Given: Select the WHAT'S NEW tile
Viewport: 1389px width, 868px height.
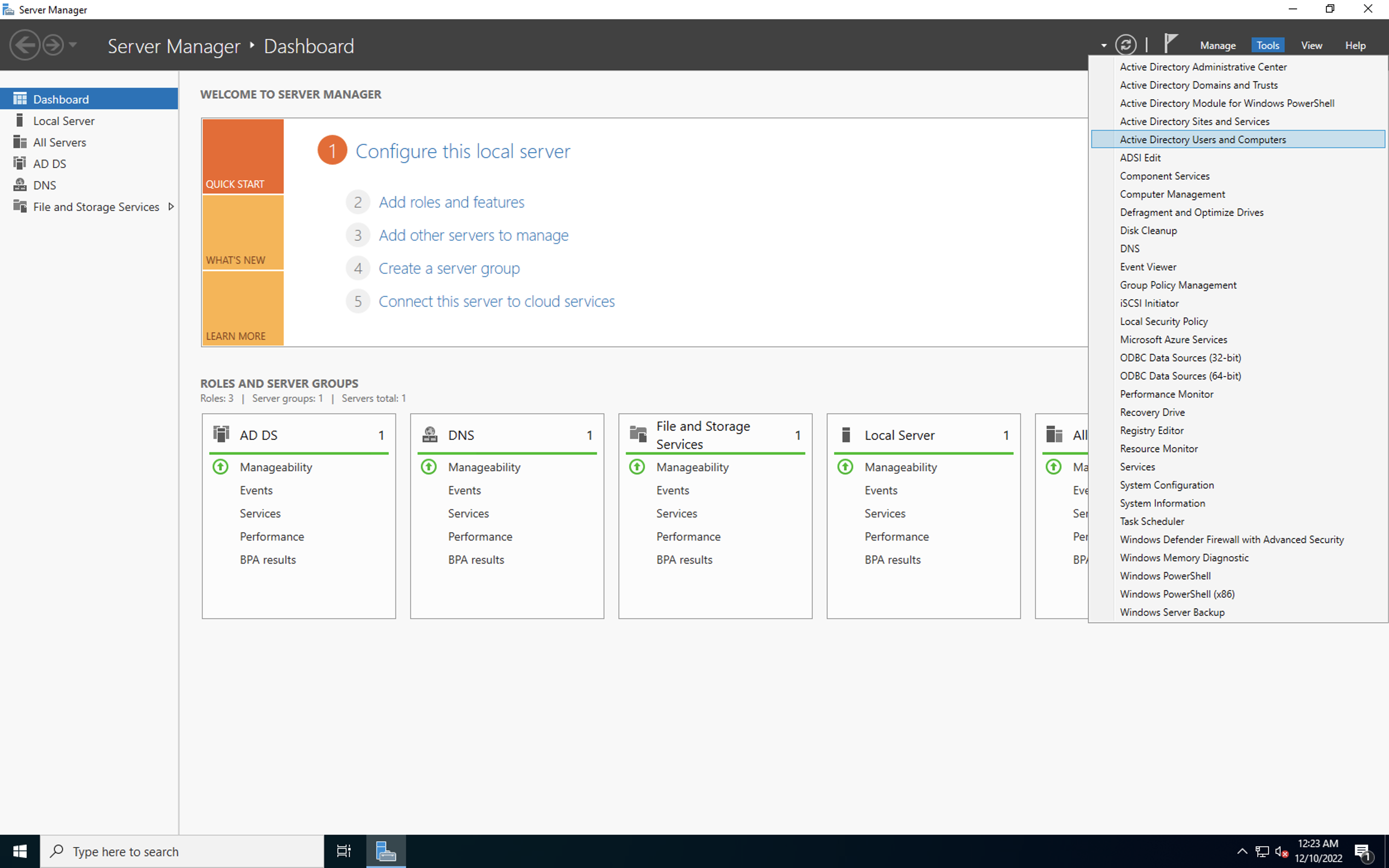Looking at the screenshot, I should (x=243, y=232).
